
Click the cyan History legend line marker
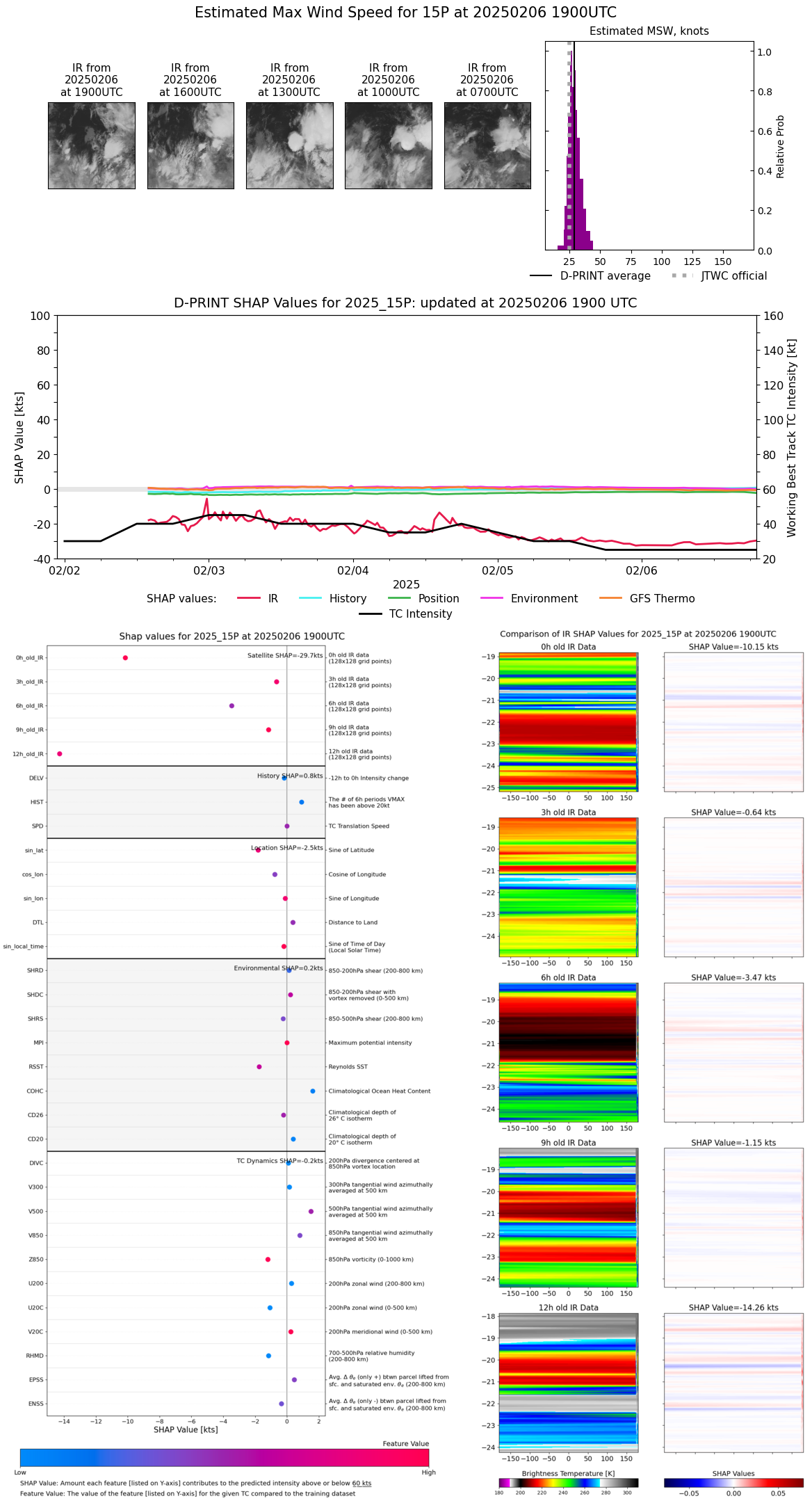click(x=310, y=598)
